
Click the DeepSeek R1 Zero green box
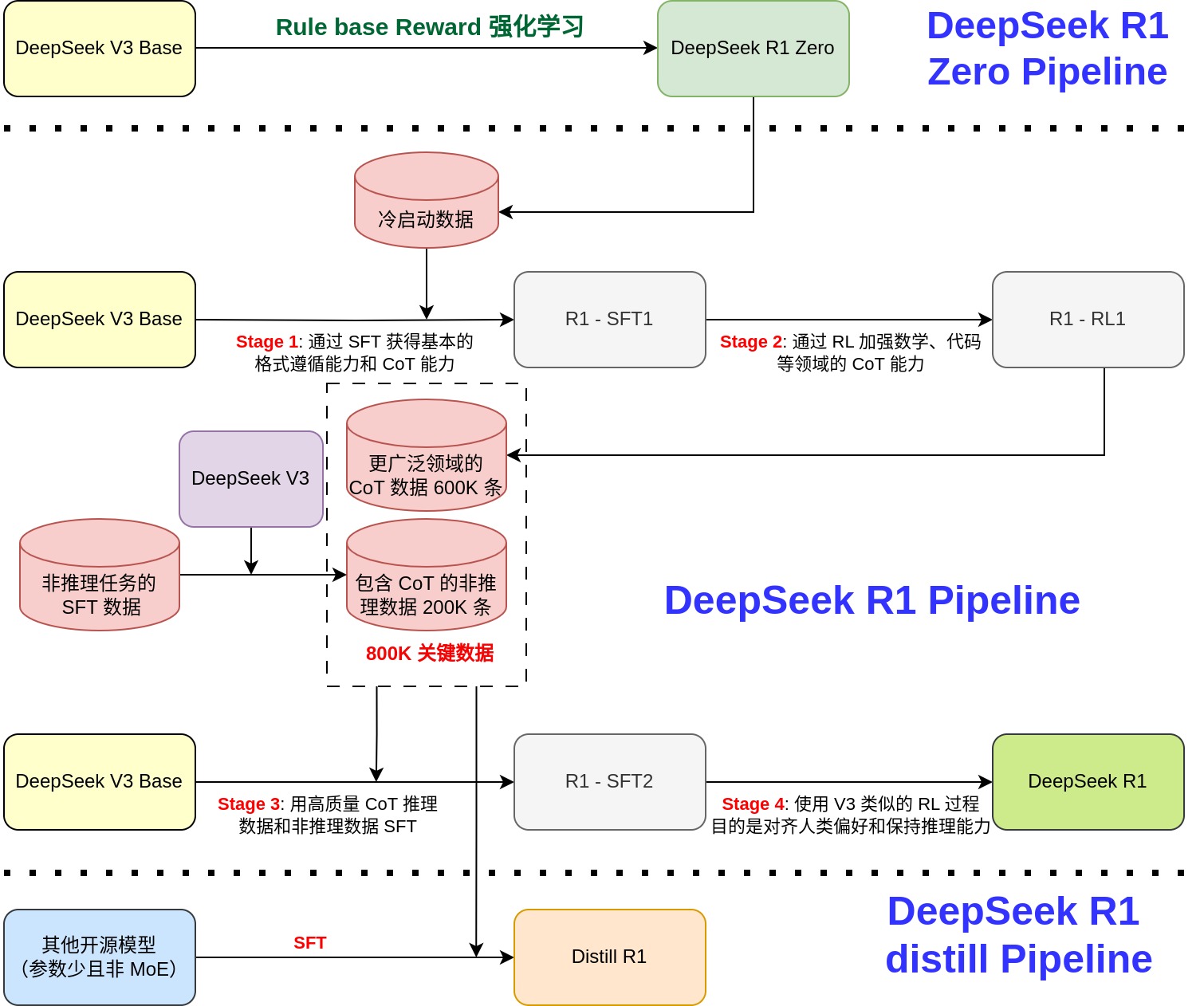[753, 49]
